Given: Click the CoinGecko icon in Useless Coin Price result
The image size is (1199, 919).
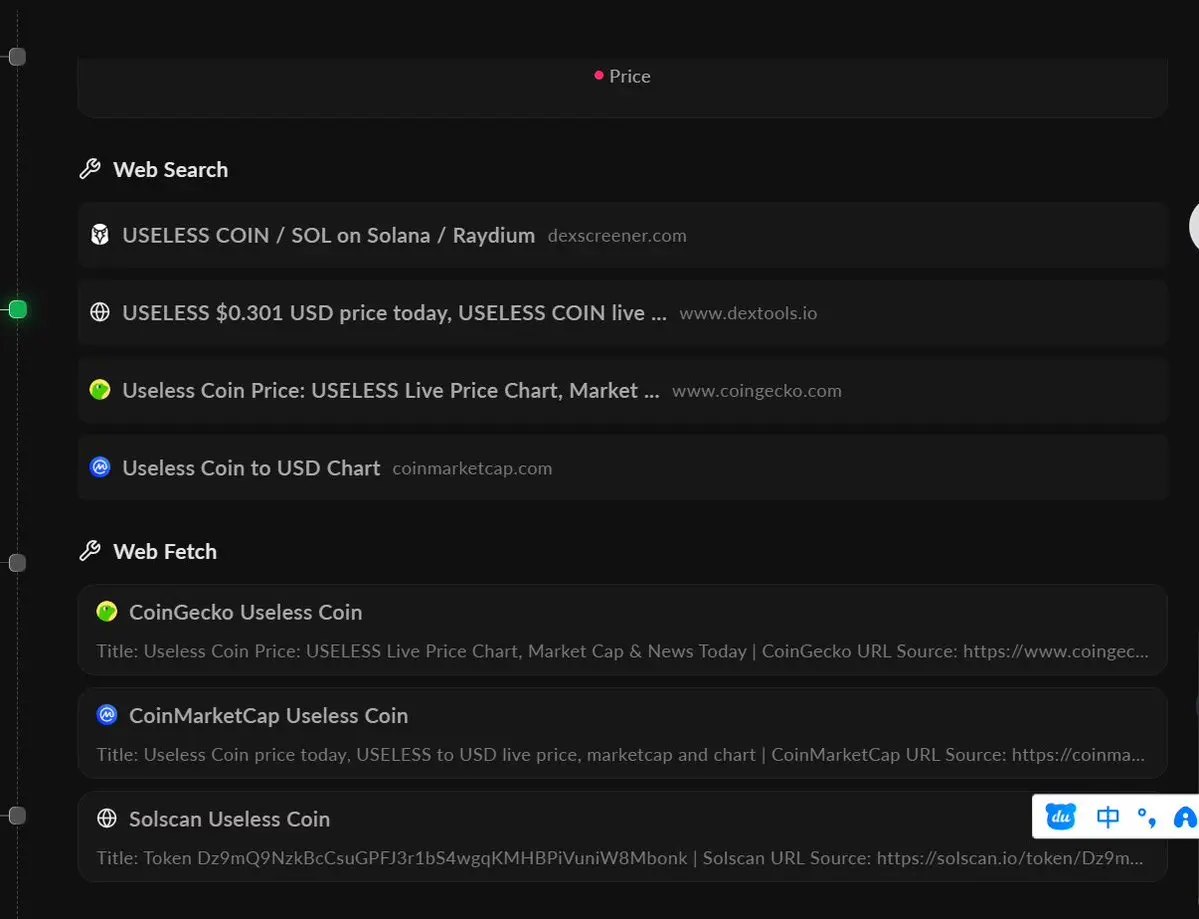Looking at the screenshot, I should (x=100, y=390).
